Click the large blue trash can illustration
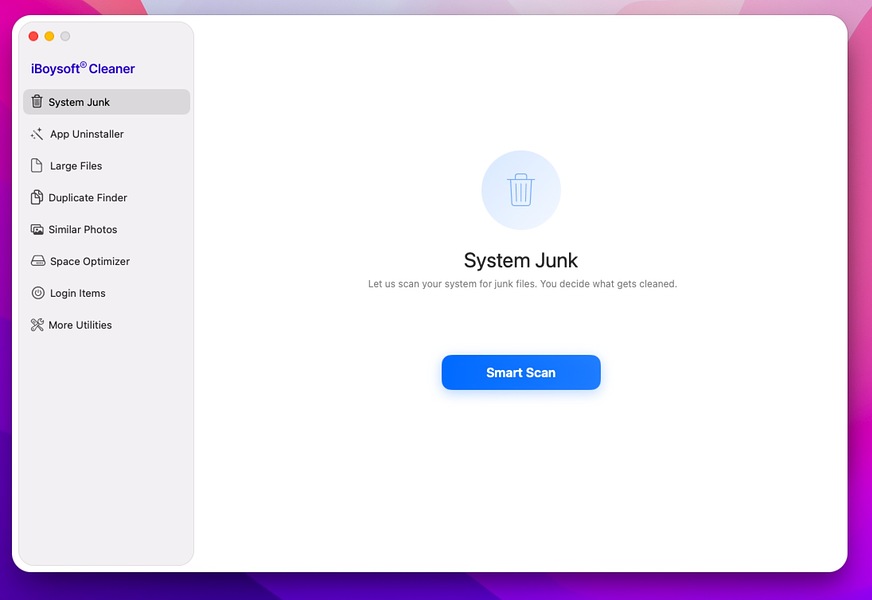Screen dimensions: 872x600 [521, 190]
